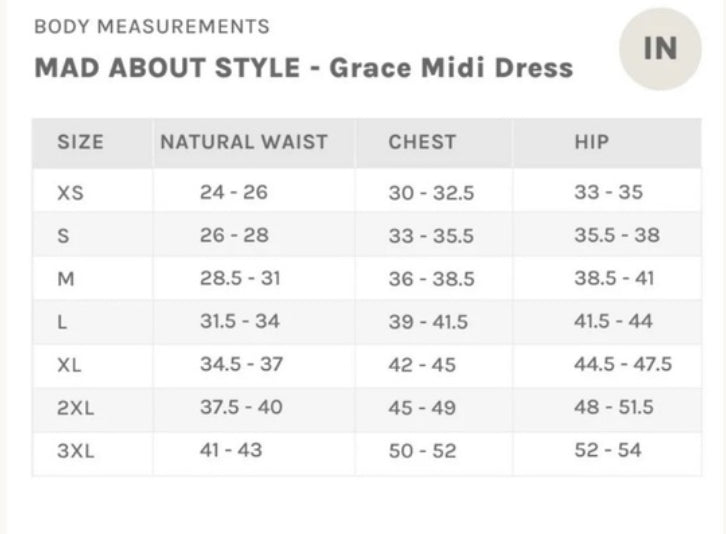The width and height of the screenshot is (726, 534).
Task: Click the XL size row label
Action: [x=69, y=365]
